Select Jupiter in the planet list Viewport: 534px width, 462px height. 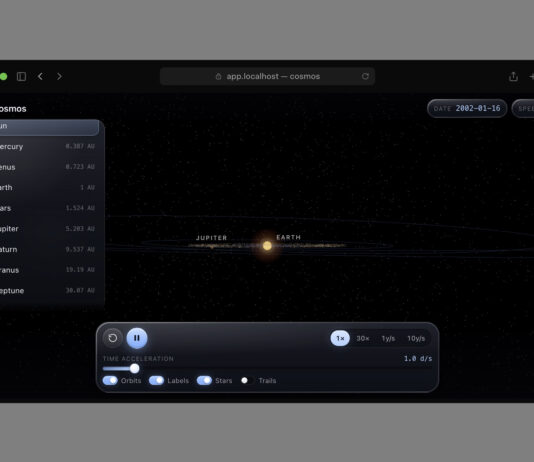click(x=48, y=229)
